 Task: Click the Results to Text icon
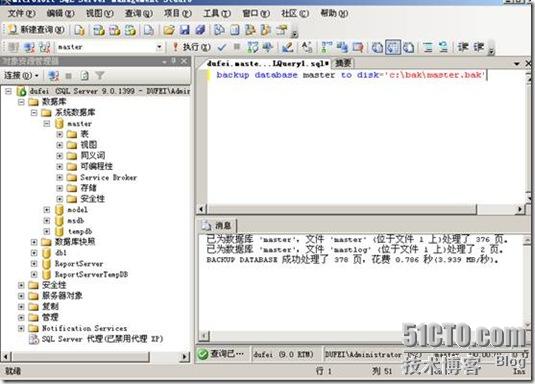click(377, 47)
